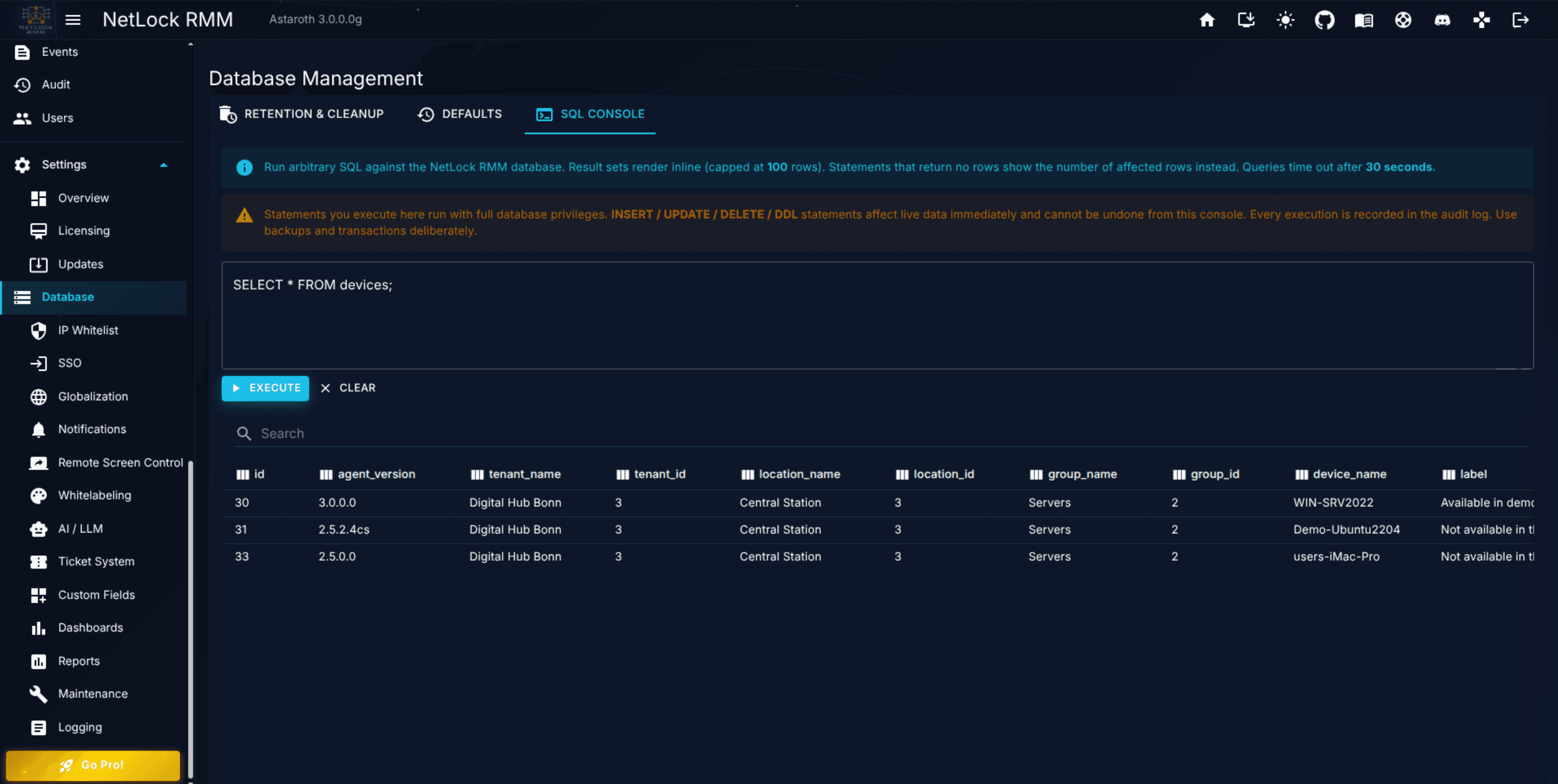Open the agent installer download icon

click(1246, 20)
